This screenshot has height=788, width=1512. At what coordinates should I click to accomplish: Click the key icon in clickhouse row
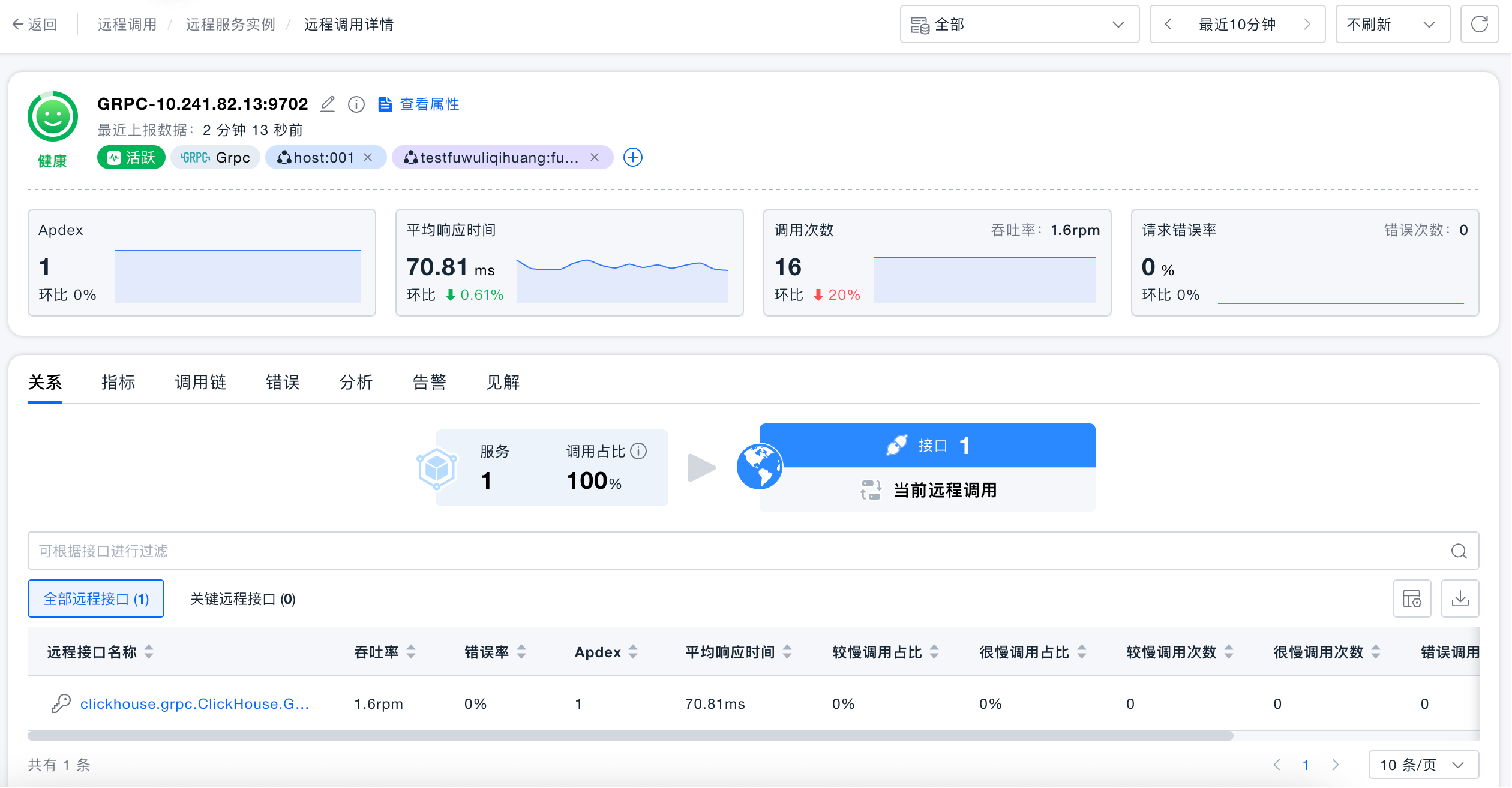point(61,703)
